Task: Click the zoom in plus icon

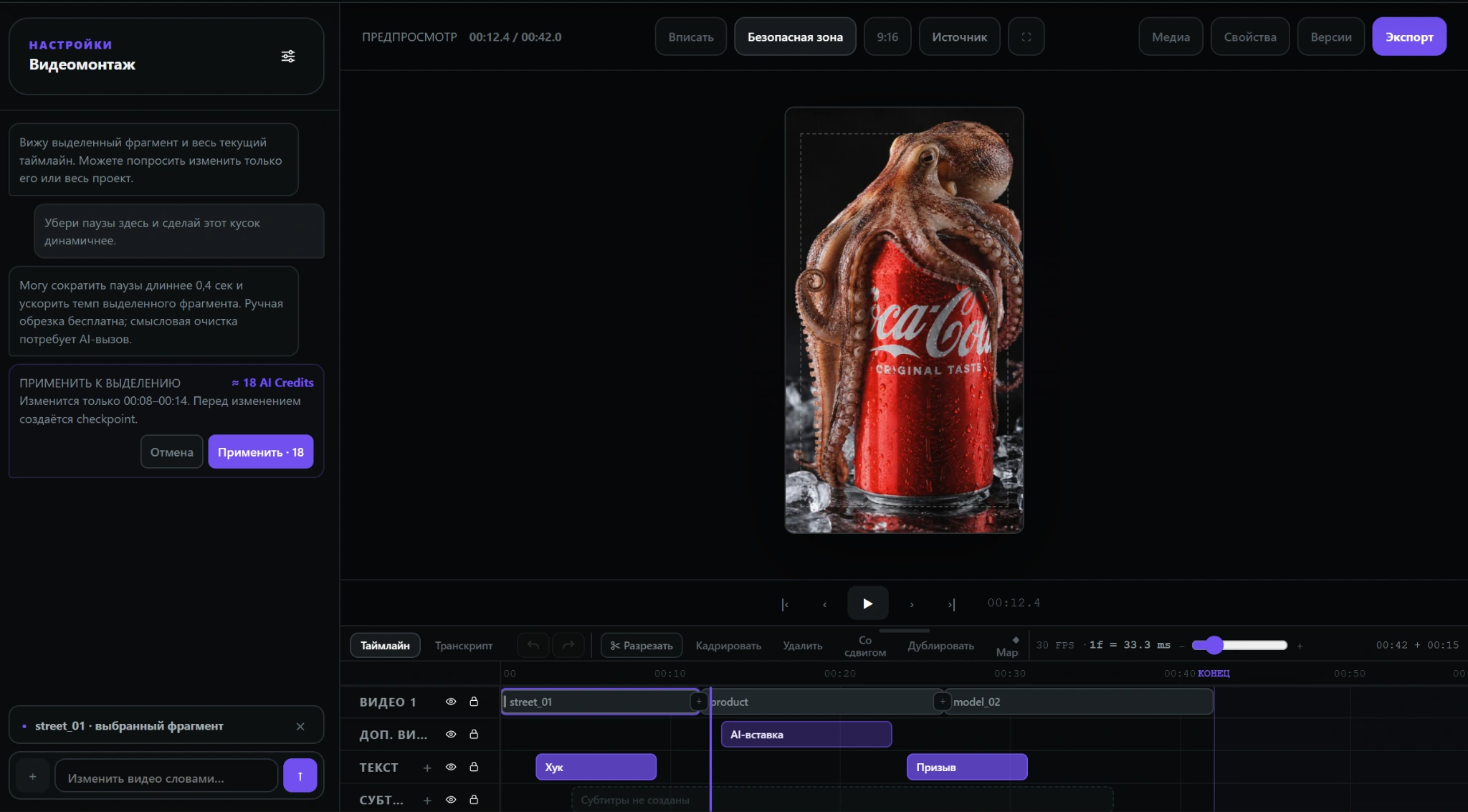Action: click(1300, 646)
